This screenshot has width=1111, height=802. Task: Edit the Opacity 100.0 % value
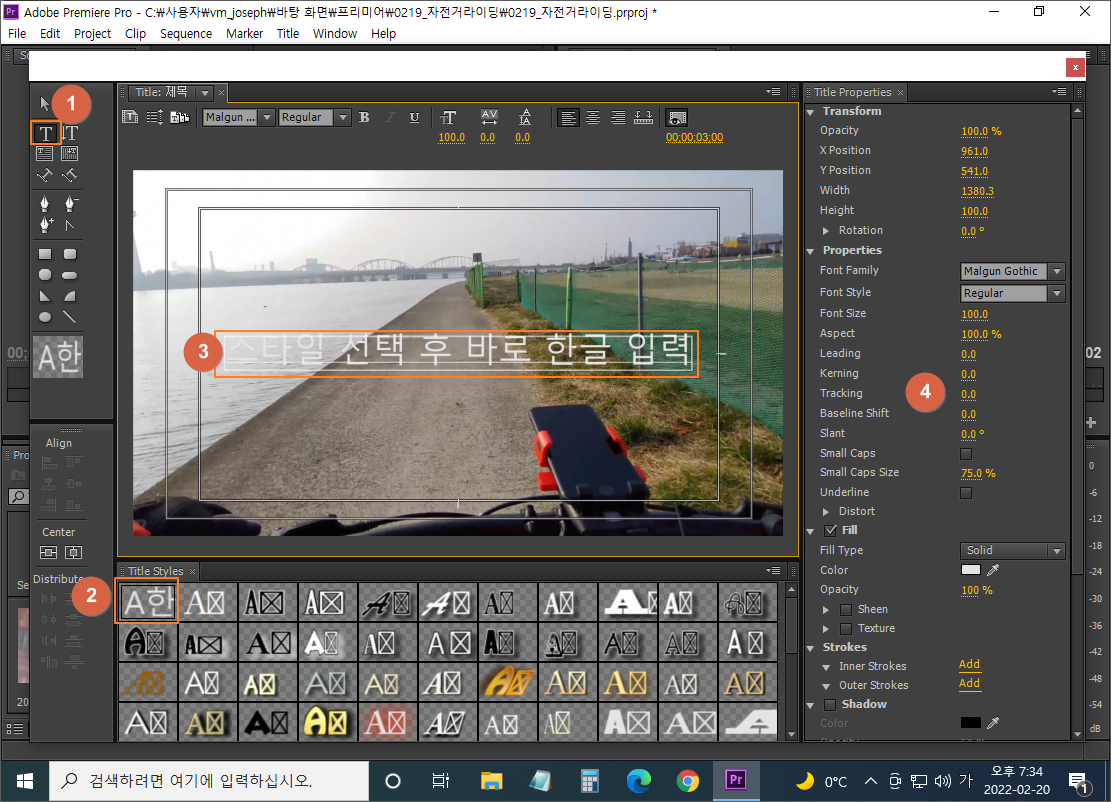coord(981,131)
